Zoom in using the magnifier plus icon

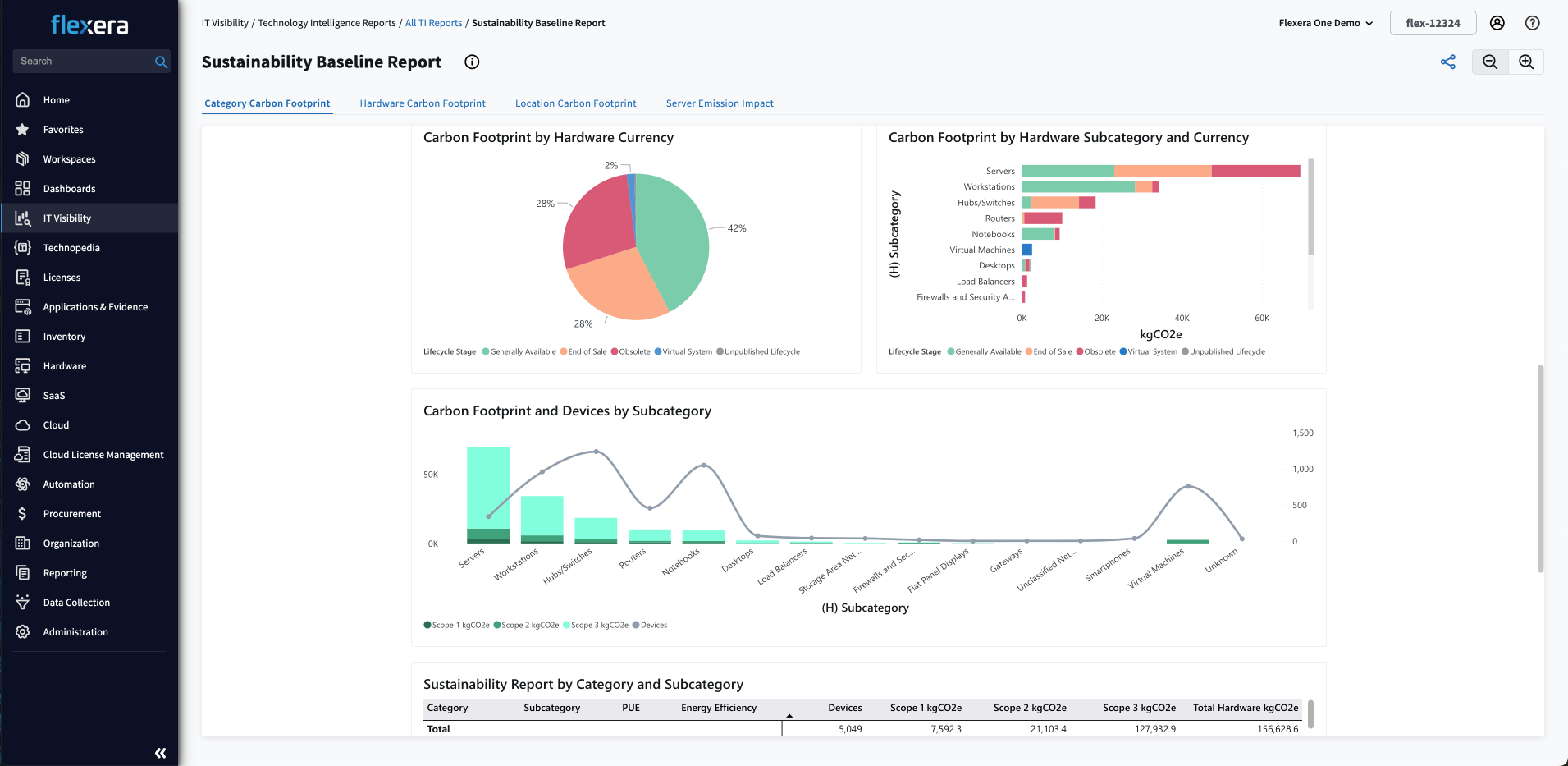[1526, 62]
